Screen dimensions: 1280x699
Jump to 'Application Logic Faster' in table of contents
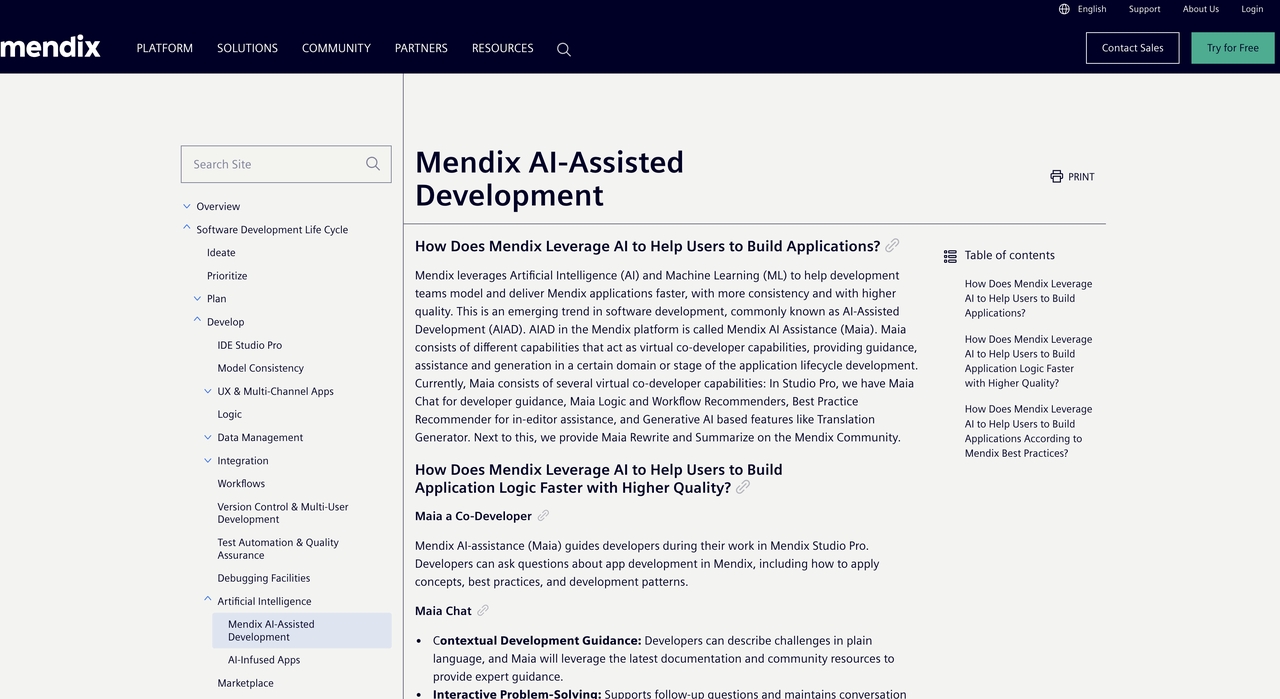[x=1028, y=361]
